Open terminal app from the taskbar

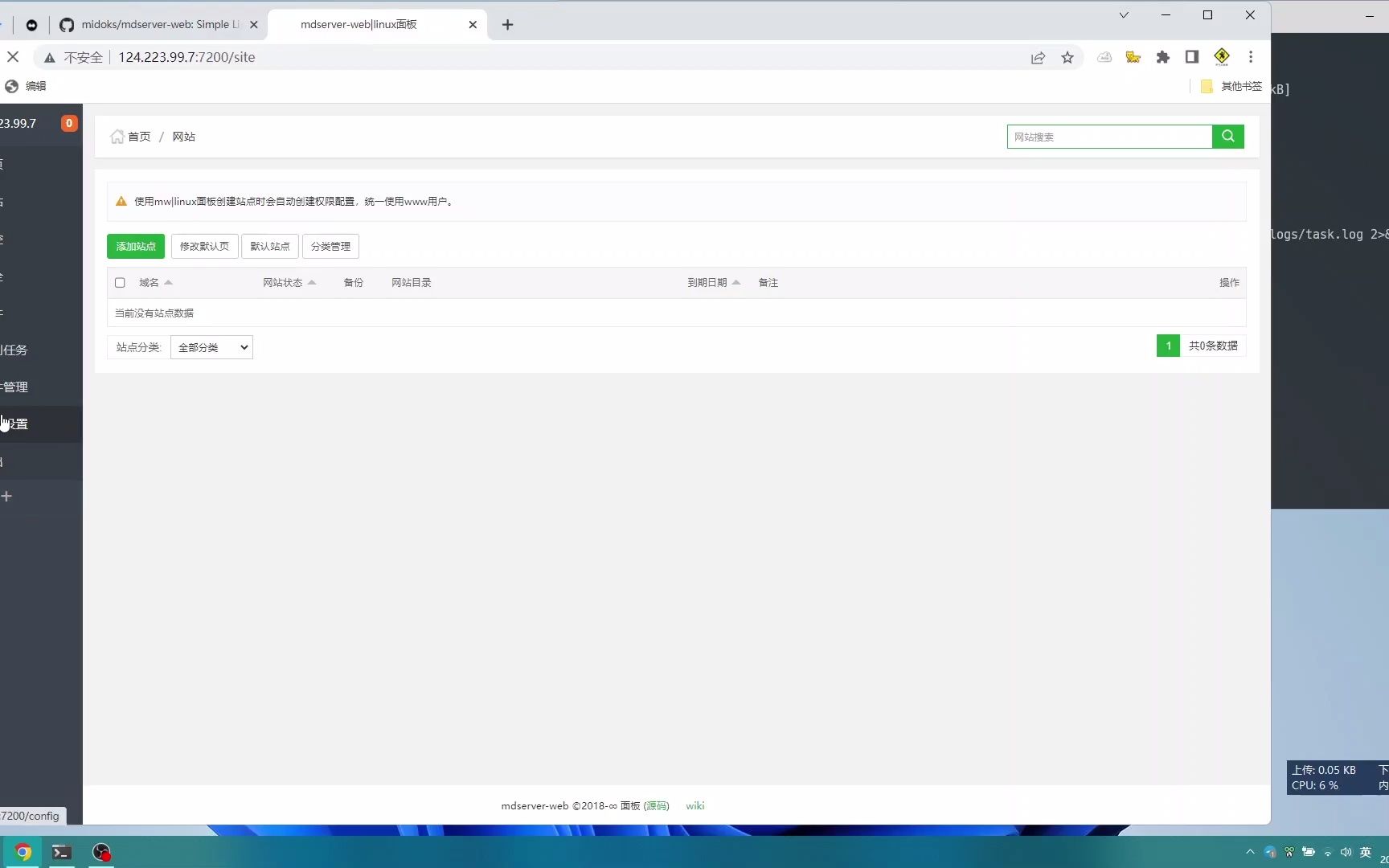click(x=62, y=852)
